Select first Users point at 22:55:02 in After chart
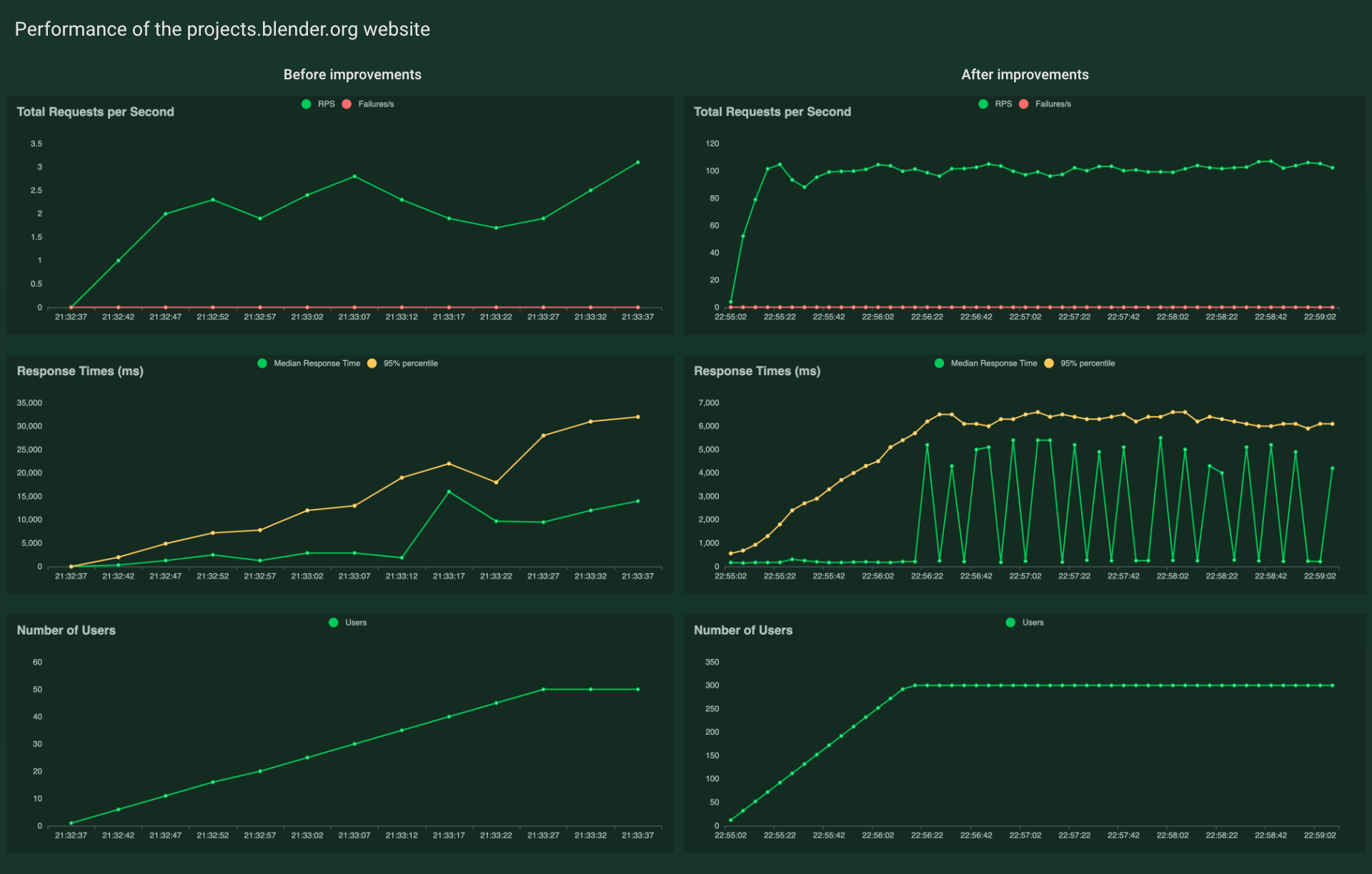 pyautogui.click(x=730, y=820)
